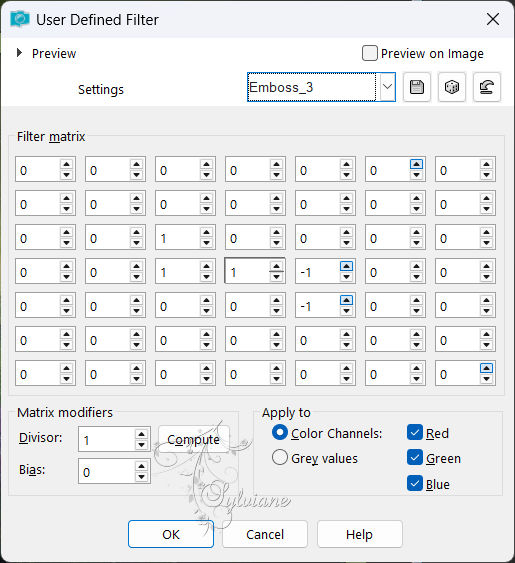The image size is (515, 563).
Task: Click the PaintShop Pro app icon in title bar
Action: [20, 19]
